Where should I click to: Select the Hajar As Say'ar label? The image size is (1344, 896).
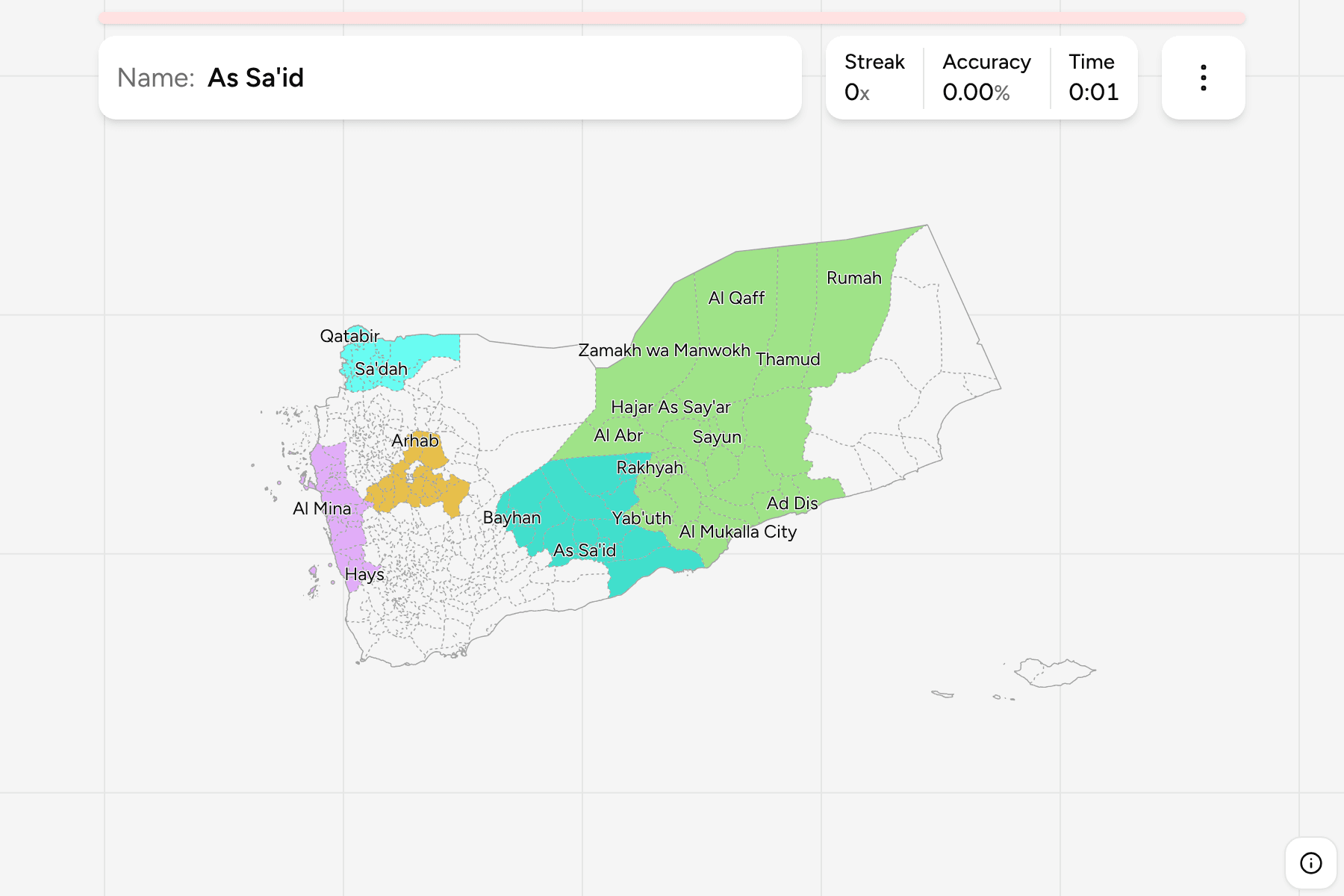coord(671,407)
